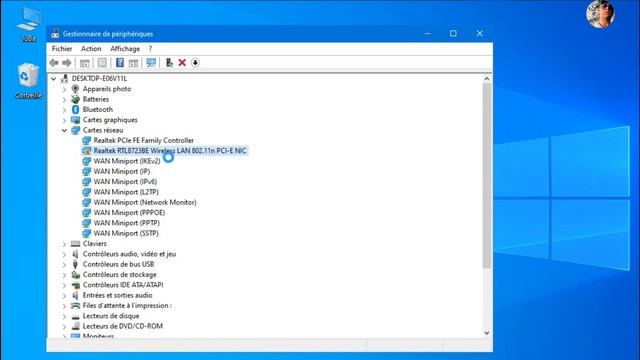
Task: Collapse the Cartes réseau category
Action: click(x=64, y=130)
